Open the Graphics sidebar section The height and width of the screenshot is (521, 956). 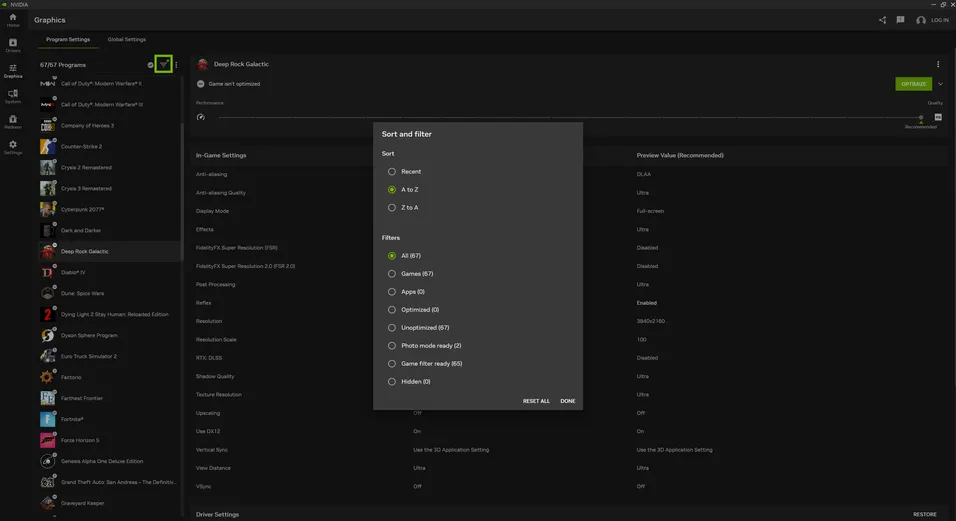pyautogui.click(x=13, y=71)
